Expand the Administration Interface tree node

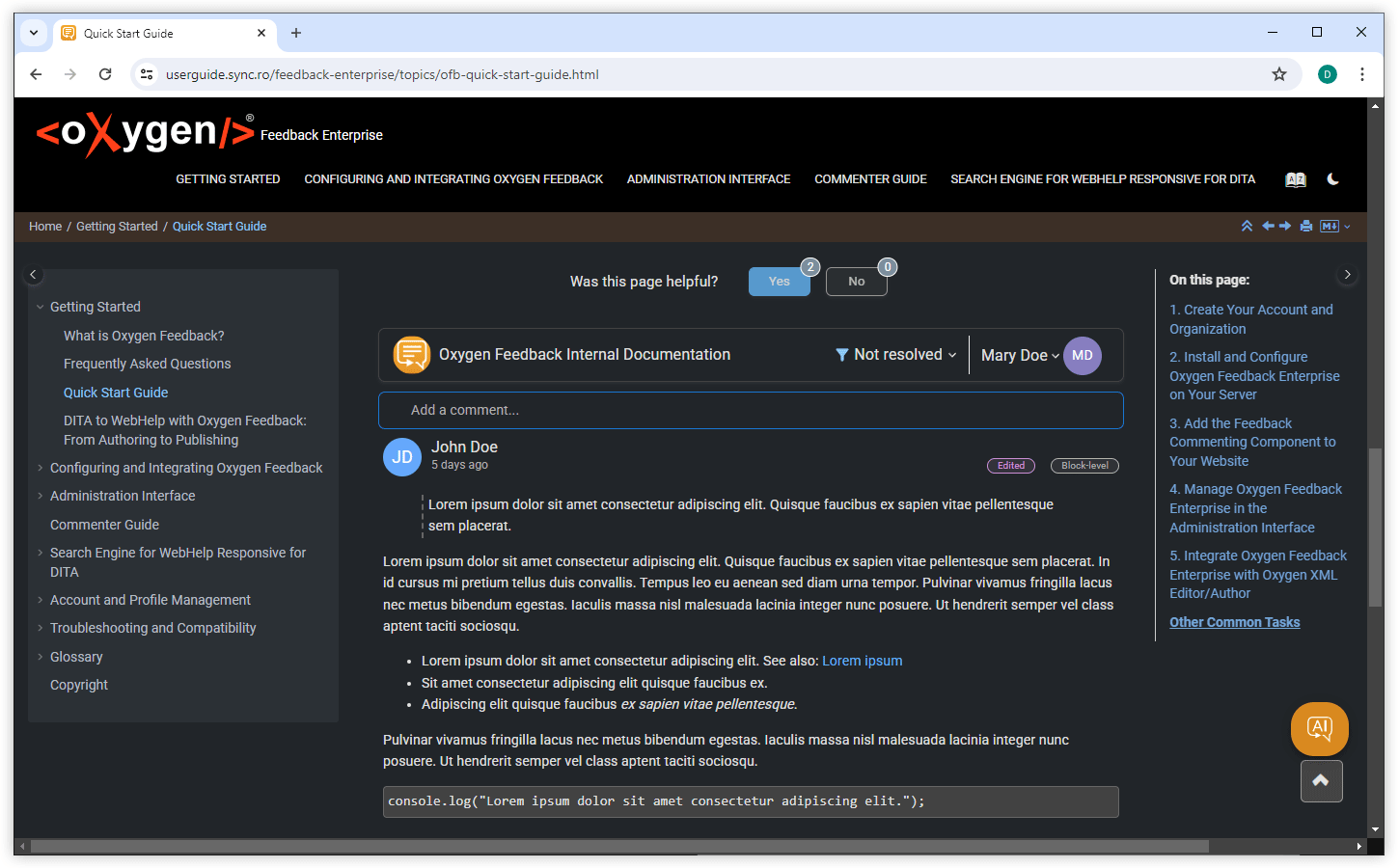pyautogui.click(x=41, y=496)
